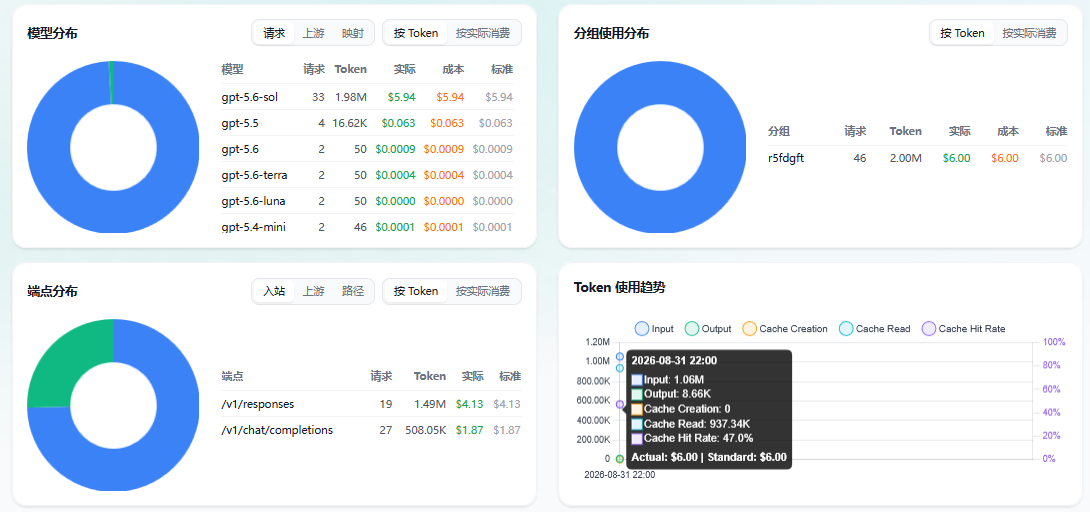Click 2.00M token value in group table
Viewport: 1090px width, 512px height.
pos(906,158)
